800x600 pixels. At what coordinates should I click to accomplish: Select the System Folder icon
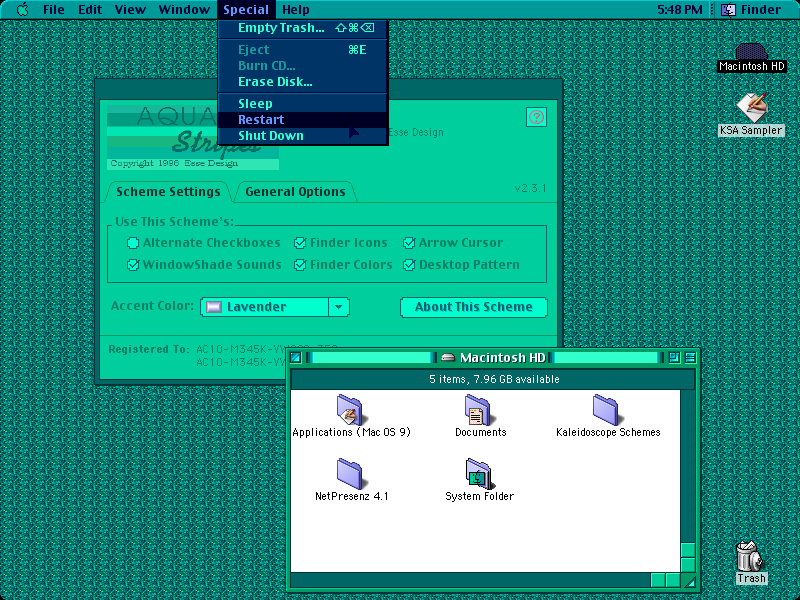pyautogui.click(x=479, y=480)
